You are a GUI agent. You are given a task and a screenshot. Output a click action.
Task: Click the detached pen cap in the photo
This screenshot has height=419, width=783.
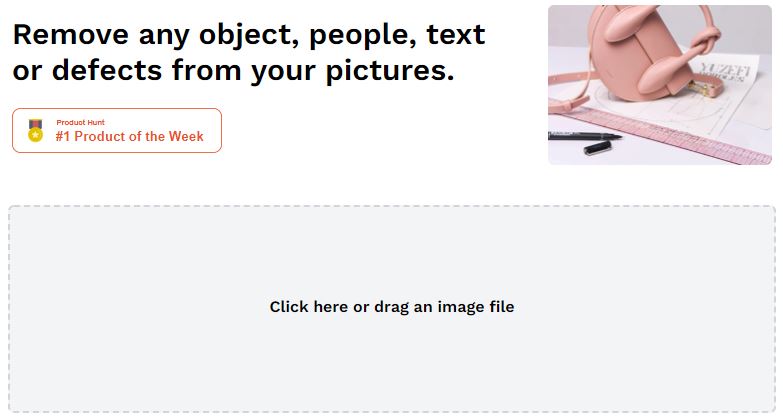tap(597, 148)
